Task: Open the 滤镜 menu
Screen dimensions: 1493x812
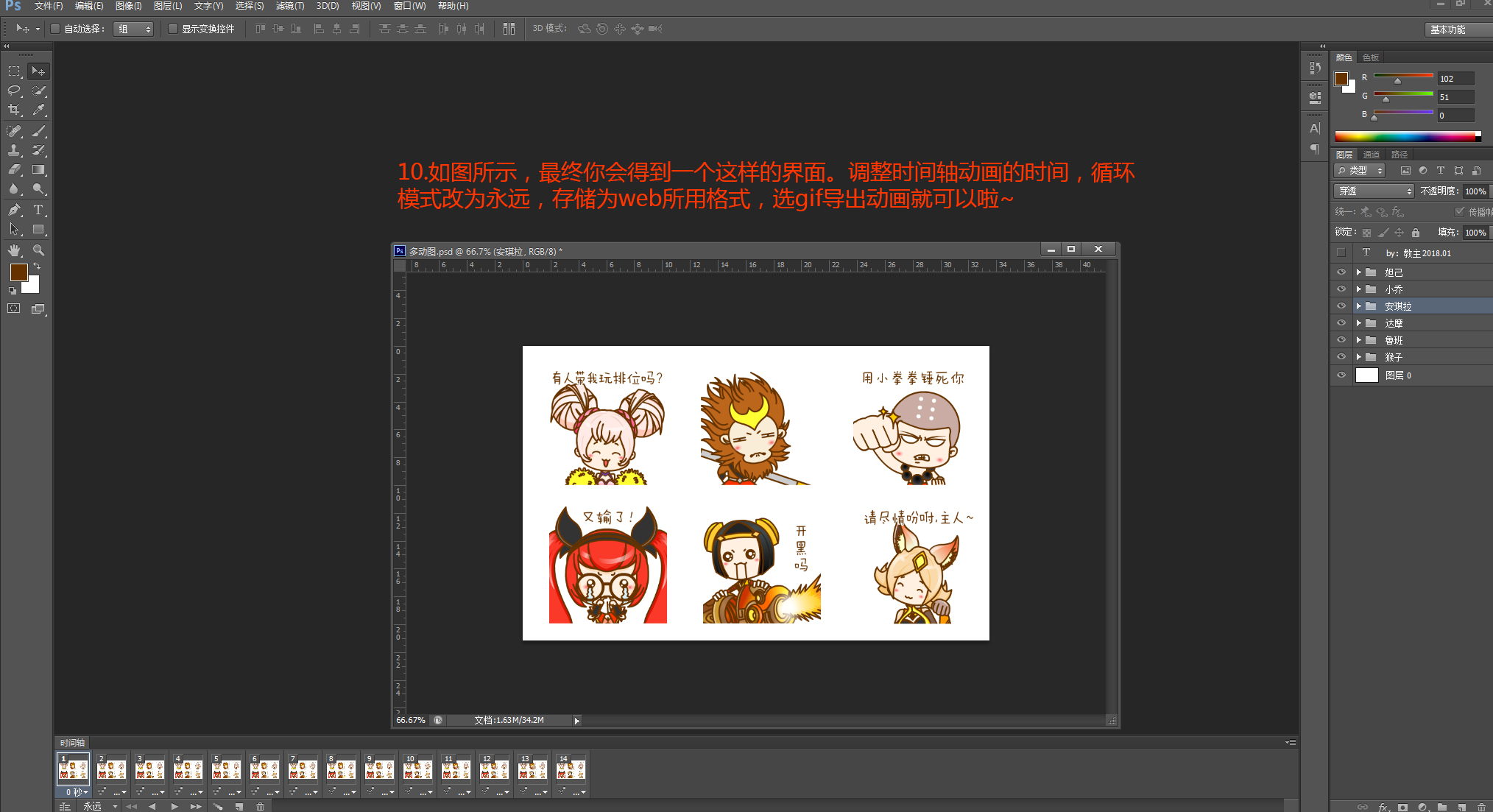Action: [x=289, y=6]
